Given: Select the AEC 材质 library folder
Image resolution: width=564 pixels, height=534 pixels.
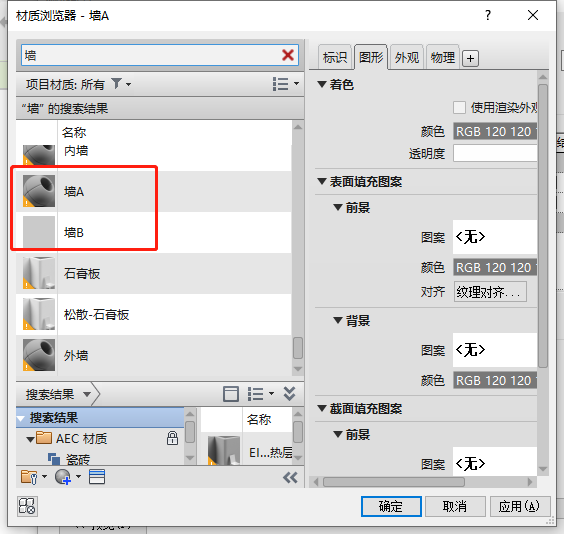Looking at the screenshot, I should coord(81,439).
